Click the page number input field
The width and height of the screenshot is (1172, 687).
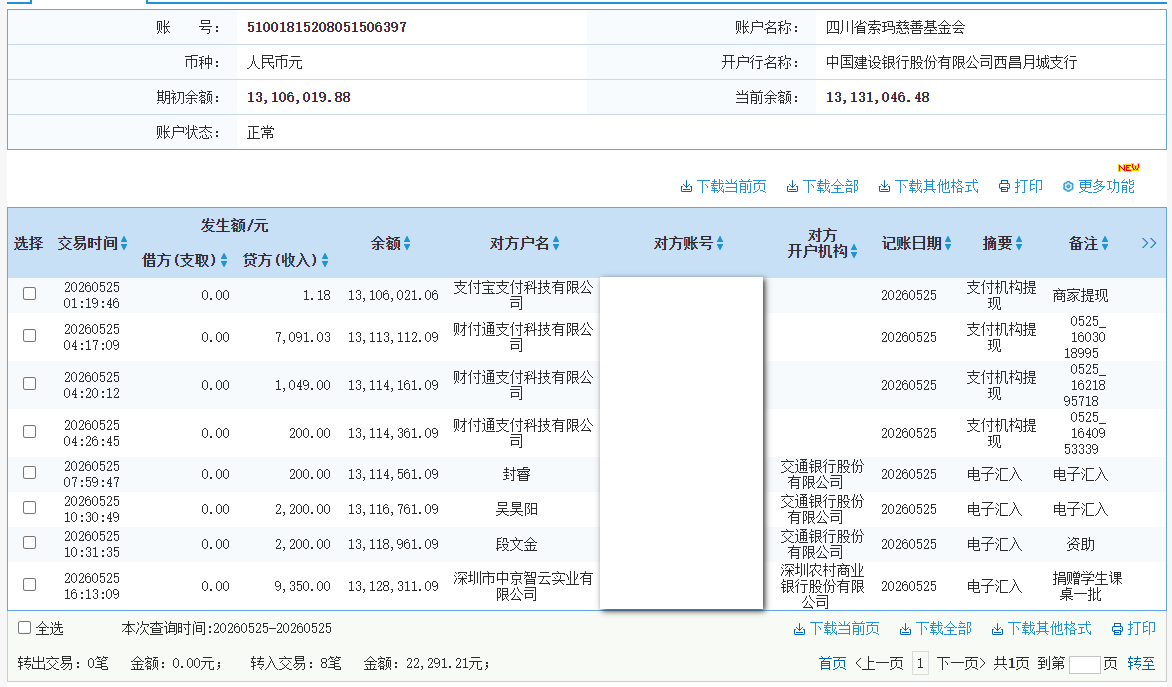tap(1084, 664)
